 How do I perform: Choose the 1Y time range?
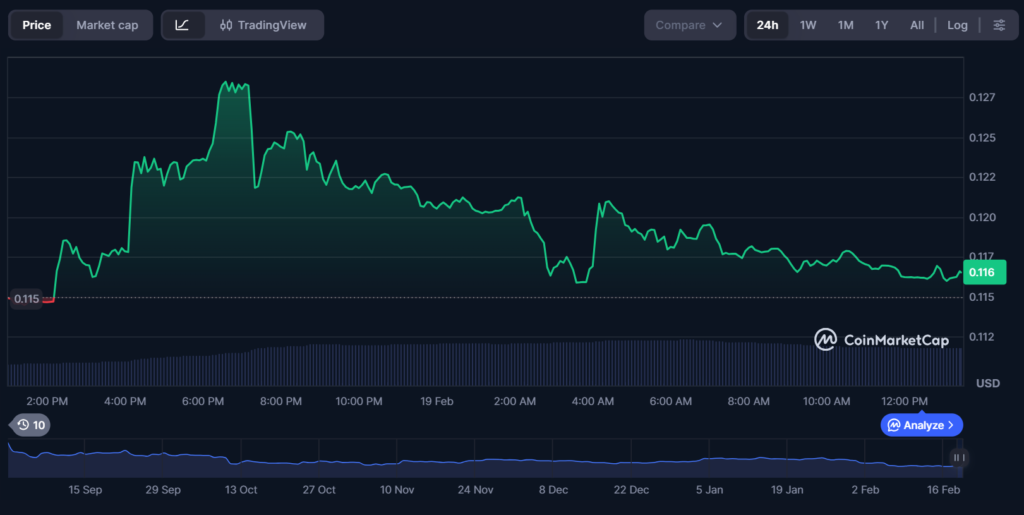click(881, 25)
